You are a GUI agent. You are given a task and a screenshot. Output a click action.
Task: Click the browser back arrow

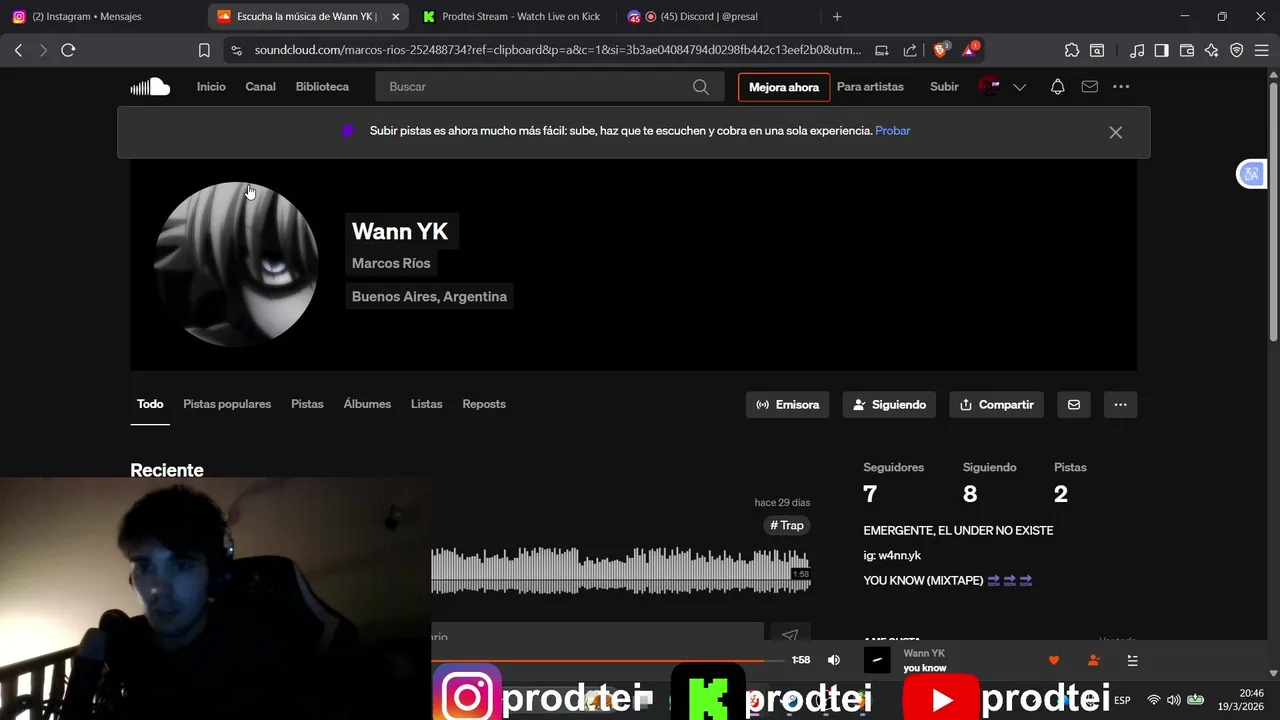click(x=18, y=50)
